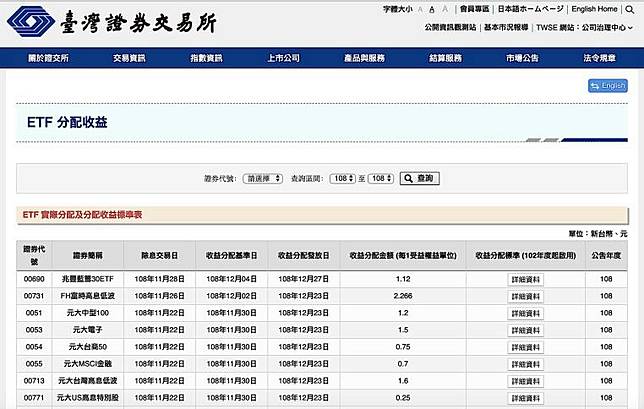Click 詳細資料 for 00731 FH富時高息低波
Image resolution: width=644 pixels, height=409 pixels.
point(526,296)
